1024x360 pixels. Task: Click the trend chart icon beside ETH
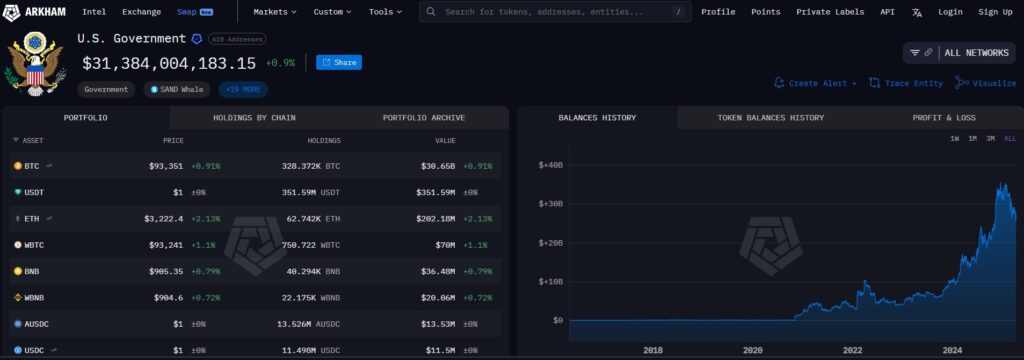coord(49,218)
